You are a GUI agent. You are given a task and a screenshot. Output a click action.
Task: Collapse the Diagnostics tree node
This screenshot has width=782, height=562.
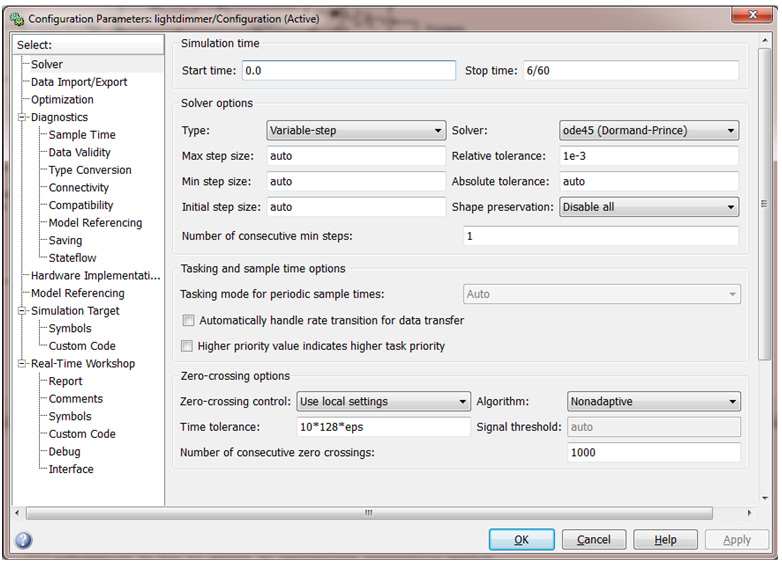[x=21, y=118]
